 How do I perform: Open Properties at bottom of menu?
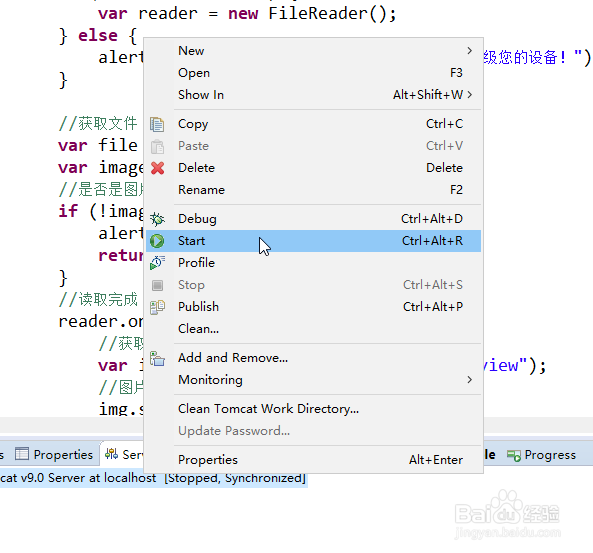pyautogui.click(x=313, y=460)
